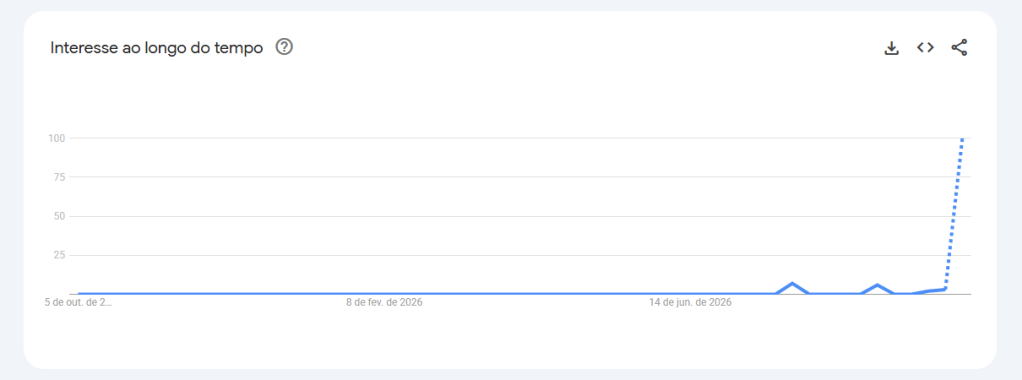The image size is (1022, 380).
Task: Share the interest over time chart
Action: point(959,48)
